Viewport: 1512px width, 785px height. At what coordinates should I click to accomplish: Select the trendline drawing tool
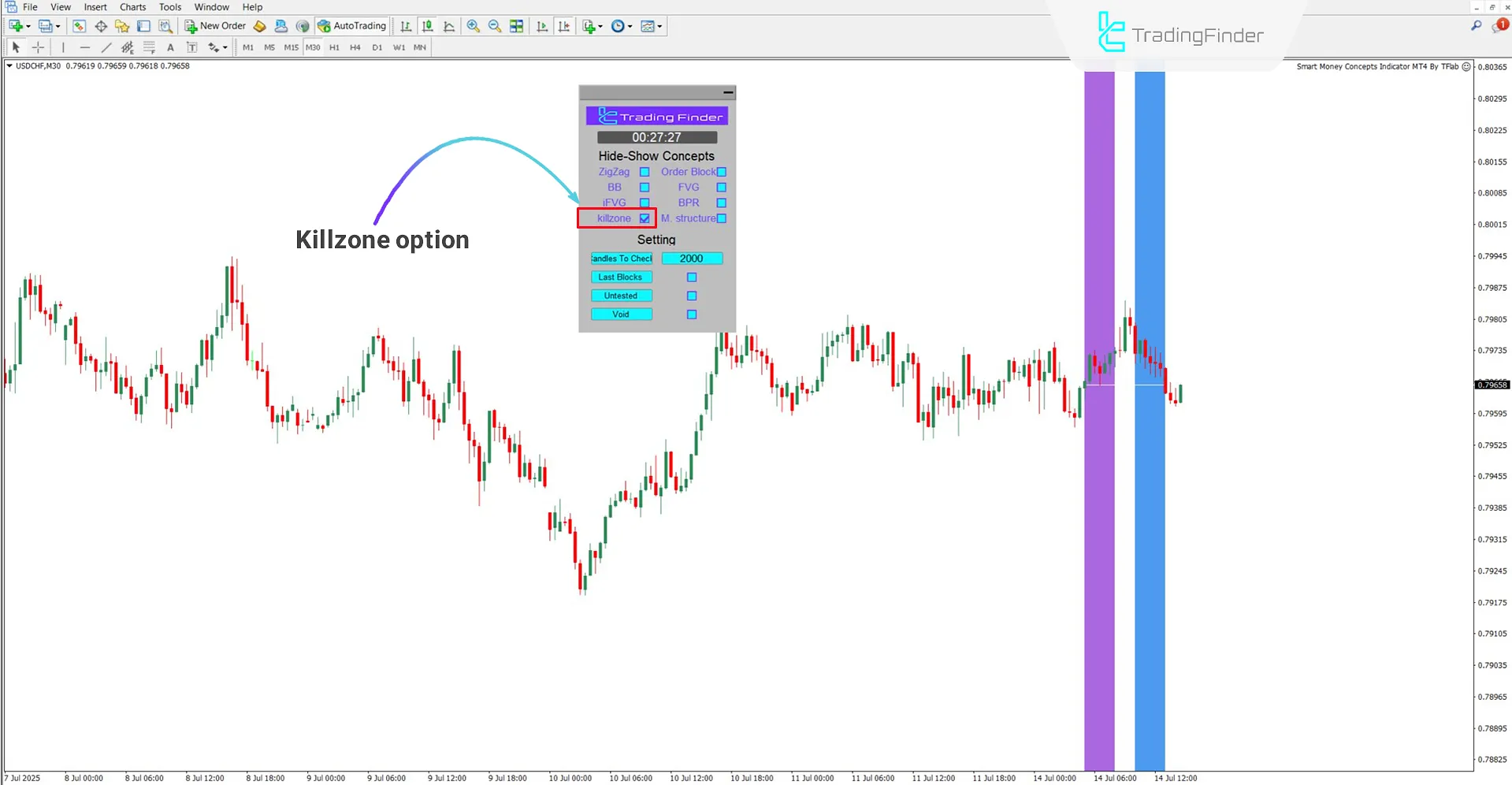coord(106,47)
